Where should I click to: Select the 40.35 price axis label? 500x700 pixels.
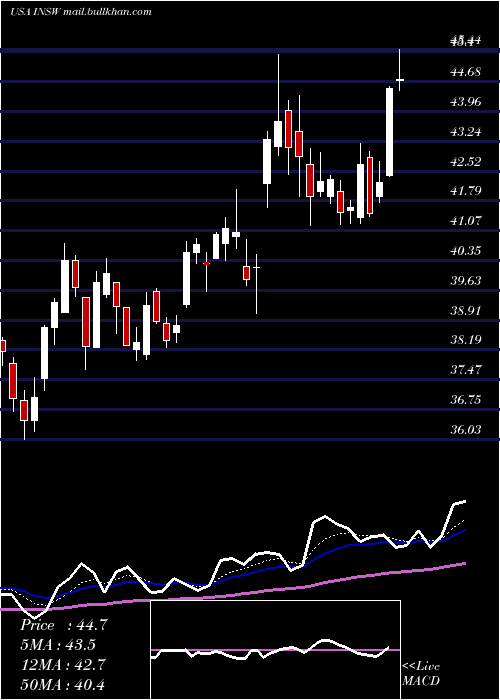[x=466, y=250]
